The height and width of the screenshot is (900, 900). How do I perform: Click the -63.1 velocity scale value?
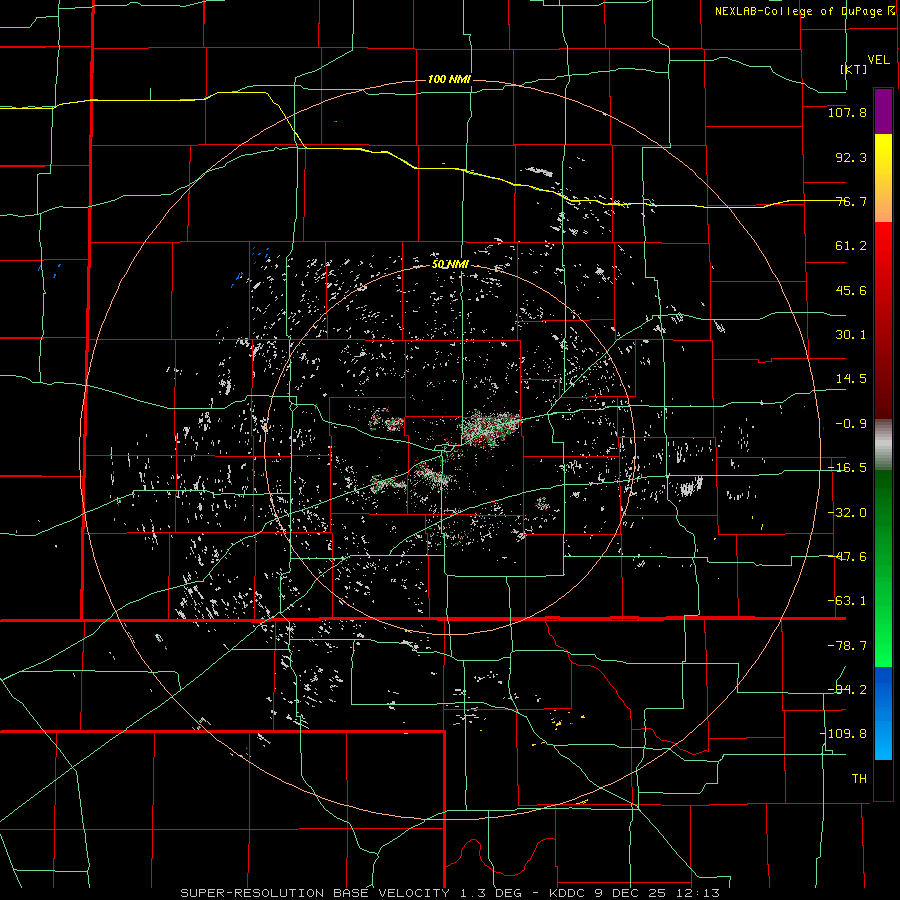(x=847, y=601)
